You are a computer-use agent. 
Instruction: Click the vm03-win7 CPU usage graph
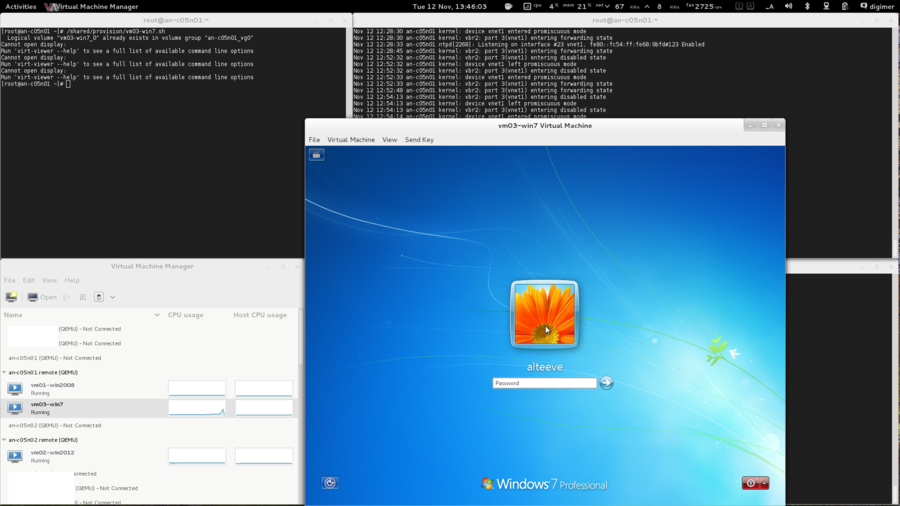coord(197,408)
